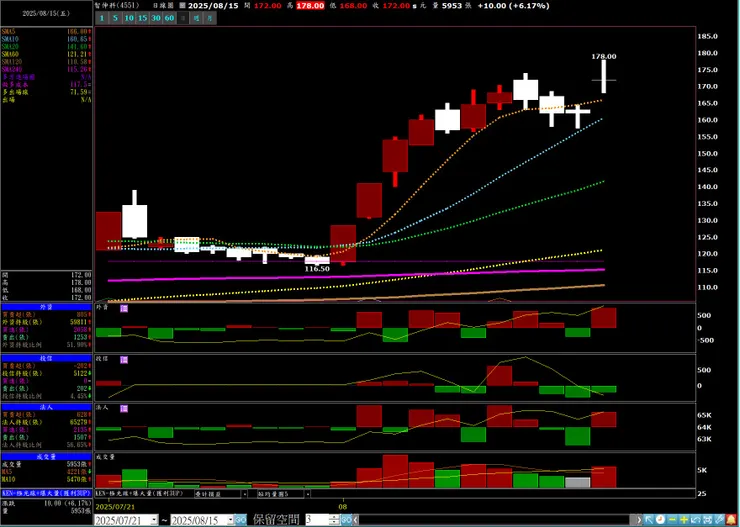Click the 外資 panel header
The height and width of the screenshot is (527, 740).
coord(46,307)
